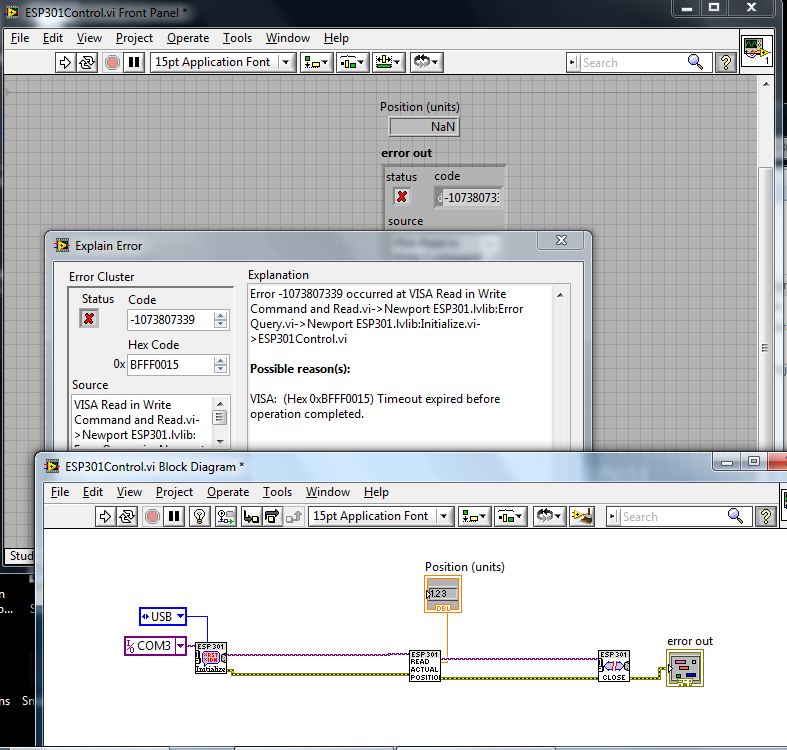Screen dimensions: 787x750
Task: Click Hex Code field BFFF0015
Action: 170,365
